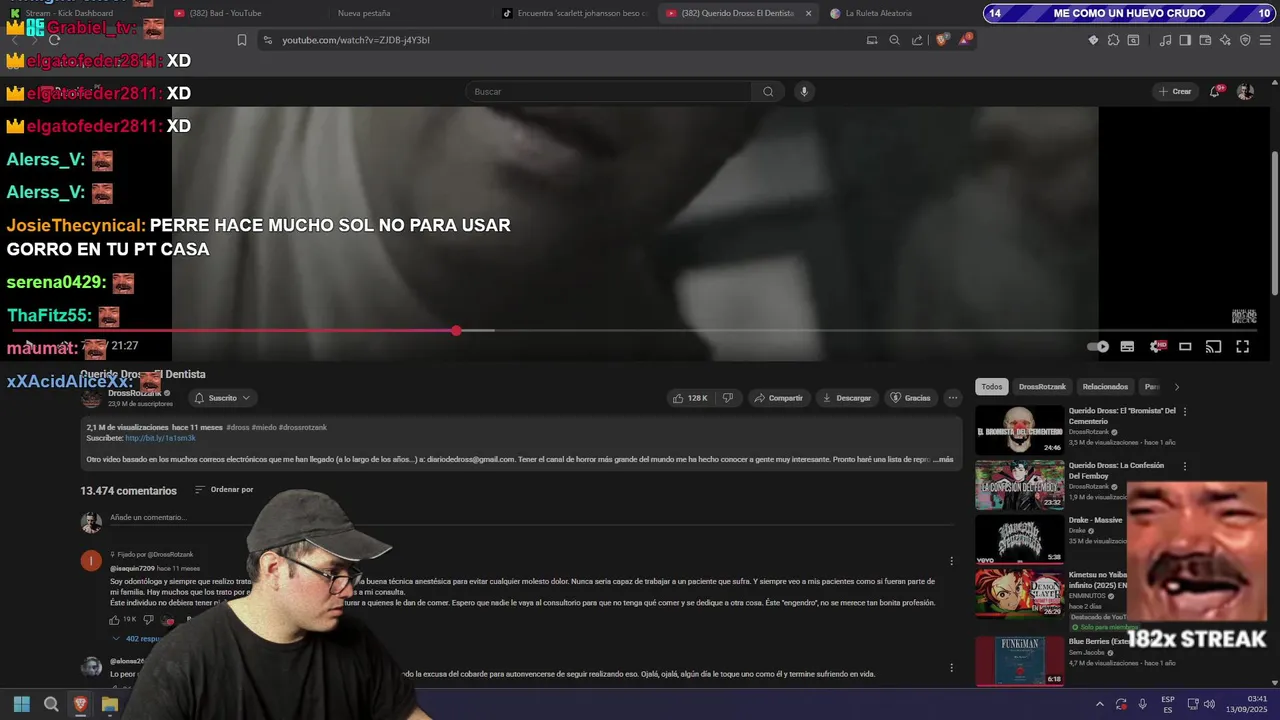Click the bookmark icon in address bar

point(241,40)
